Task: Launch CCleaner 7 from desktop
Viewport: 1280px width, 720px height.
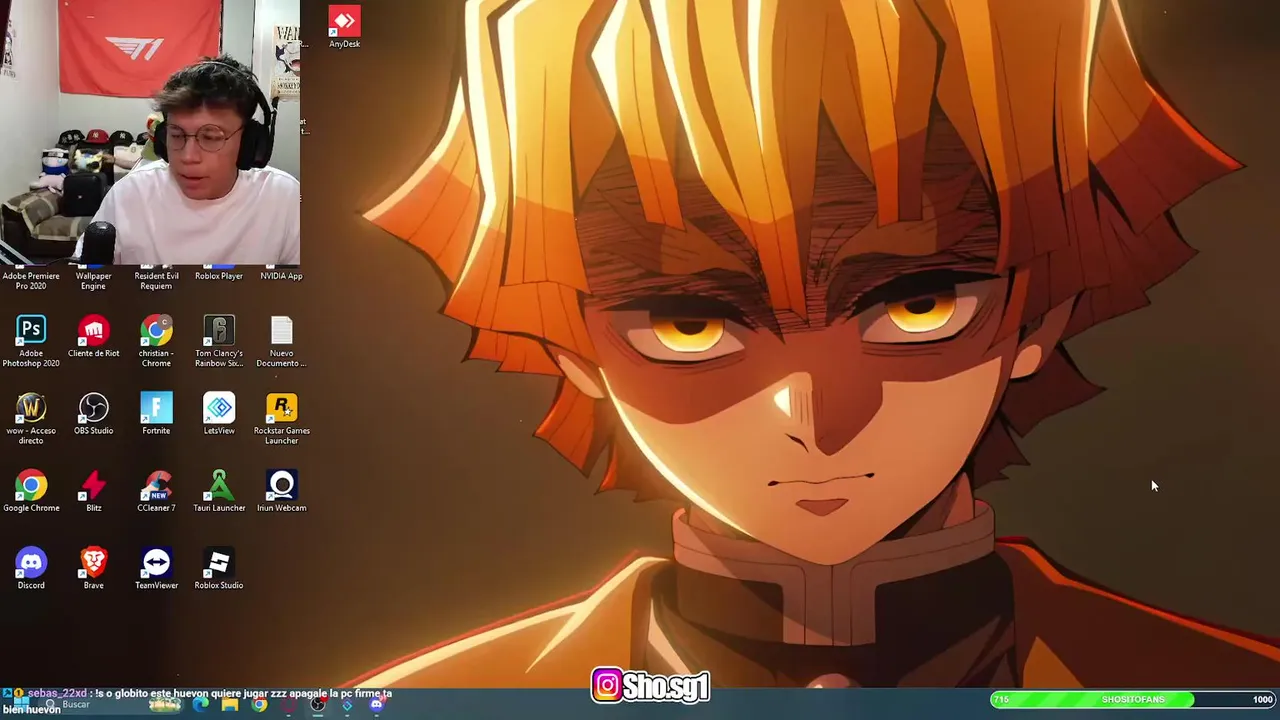Action: (156, 492)
